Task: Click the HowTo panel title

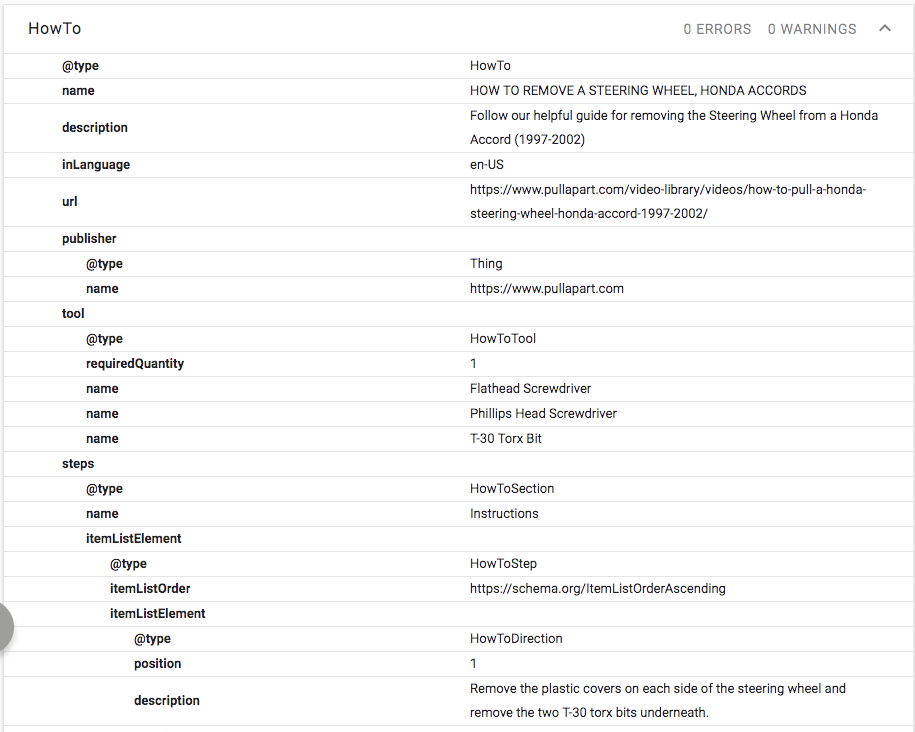Action: pyautogui.click(x=55, y=29)
